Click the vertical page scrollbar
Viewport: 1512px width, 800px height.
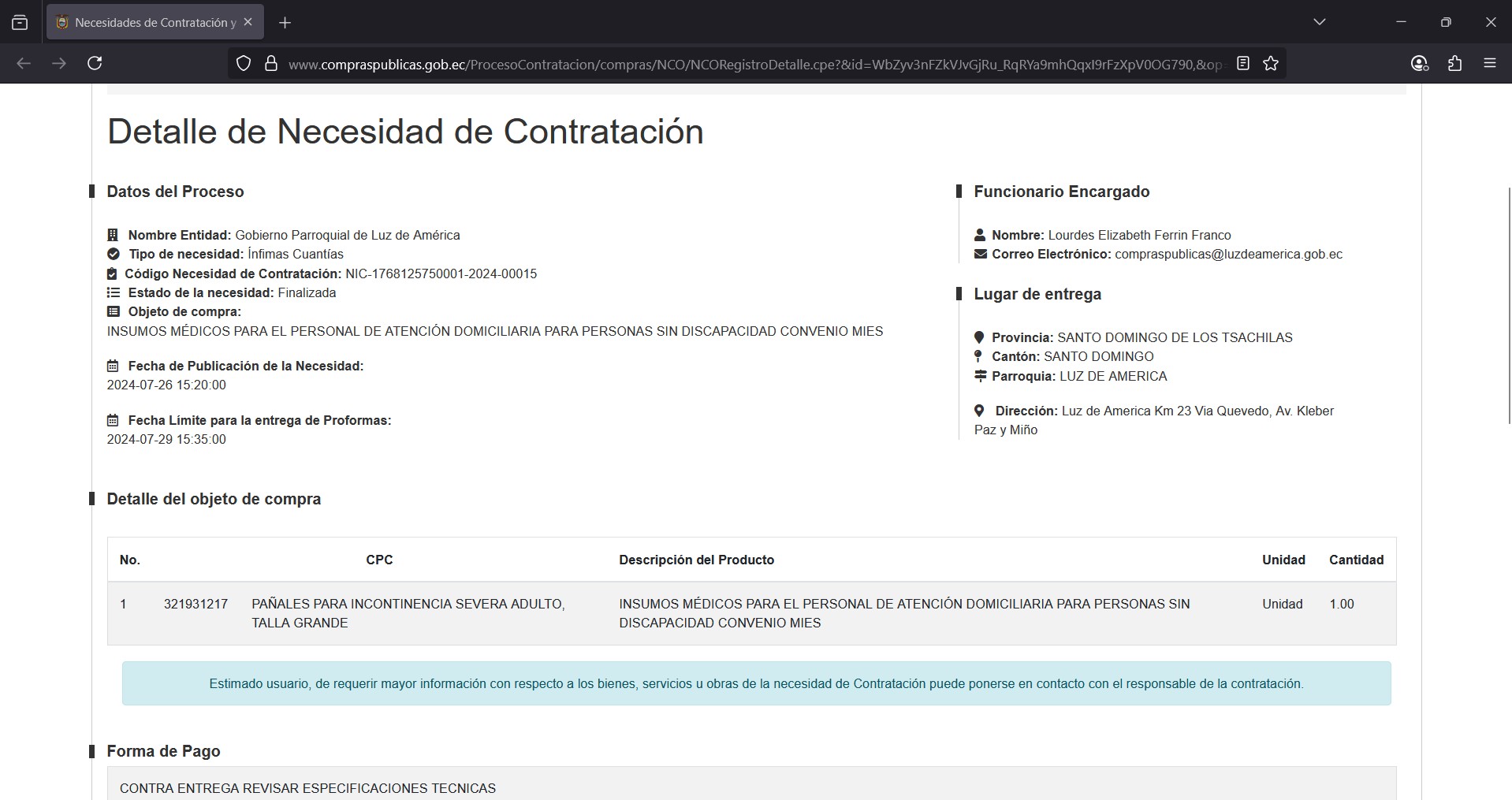[x=1509, y=306]
